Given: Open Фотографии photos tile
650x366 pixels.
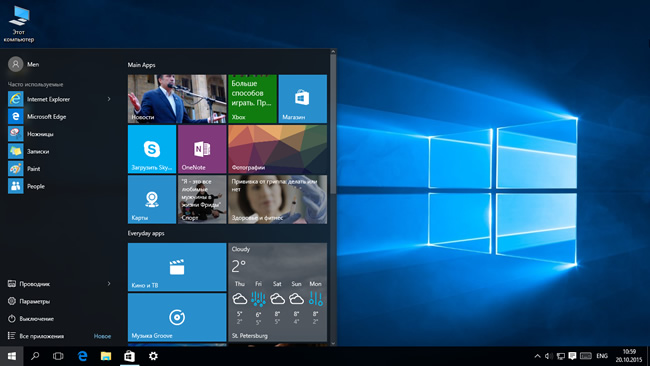Looking at the screenshot, I should [x=277, y=149].
